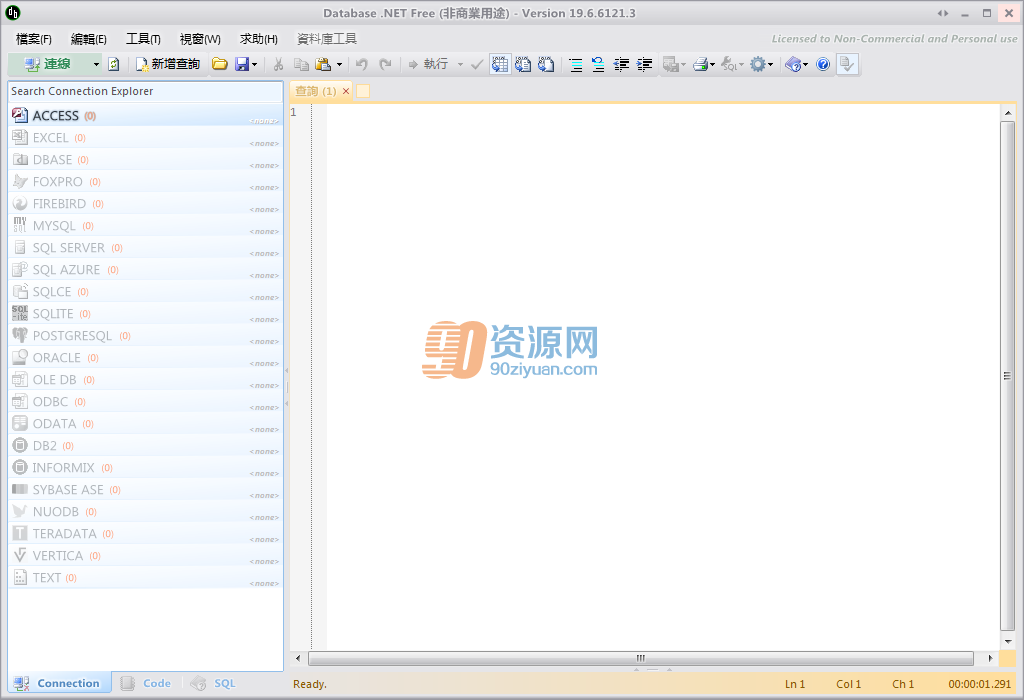The image size is (1024, 700).
Task: Open the 工具(T) menu
Action: pos(143,39)
